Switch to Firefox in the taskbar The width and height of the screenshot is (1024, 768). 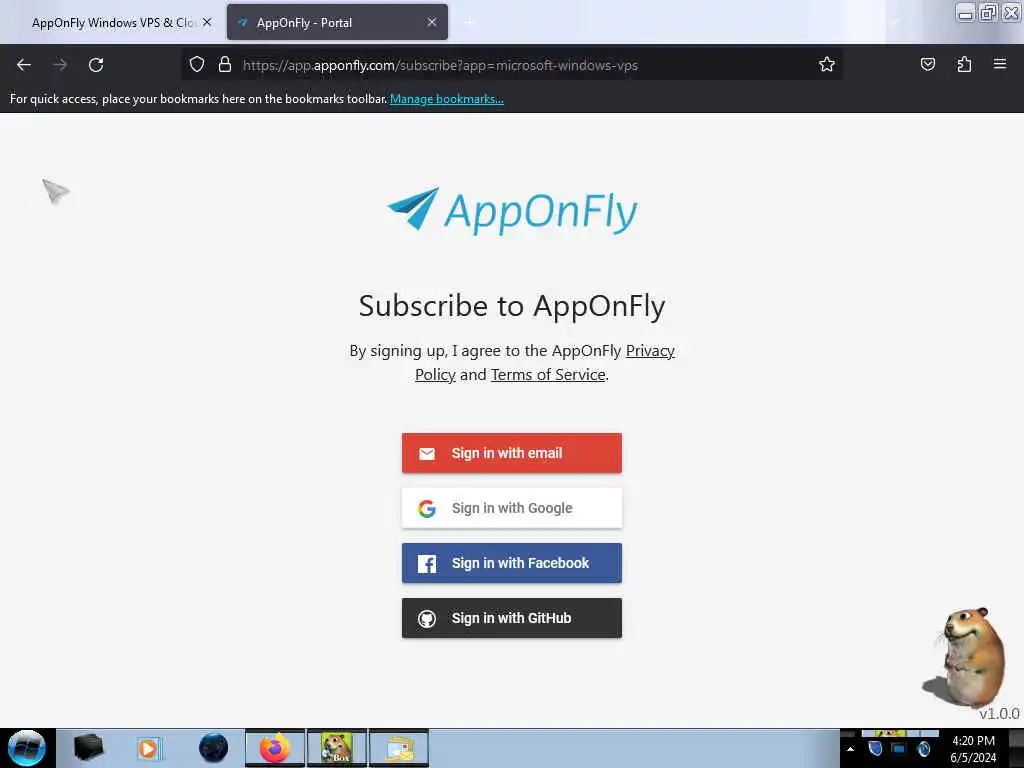tap(274, 748)
